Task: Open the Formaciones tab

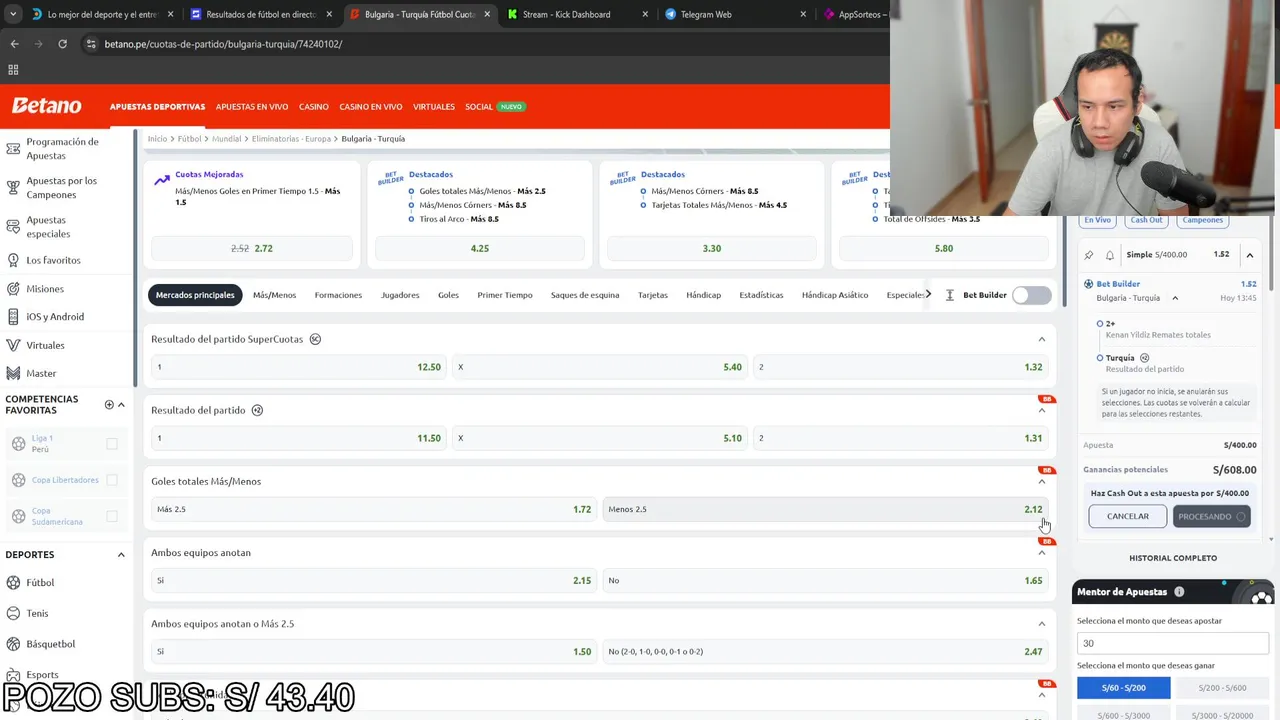Action: point(338,295)
